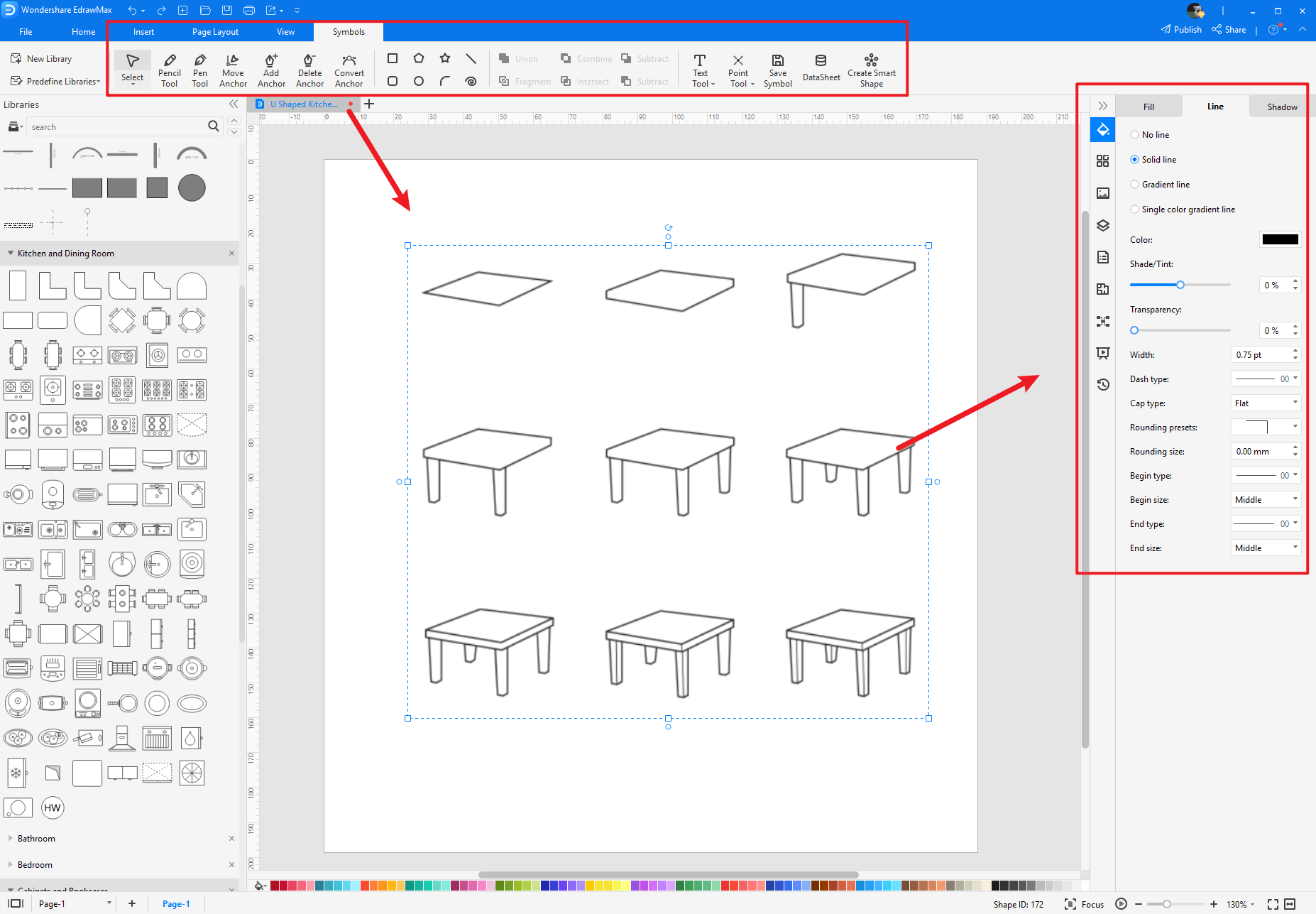Select the No line option
This screenshot has height=914, width=1316.
[1135, 134]
